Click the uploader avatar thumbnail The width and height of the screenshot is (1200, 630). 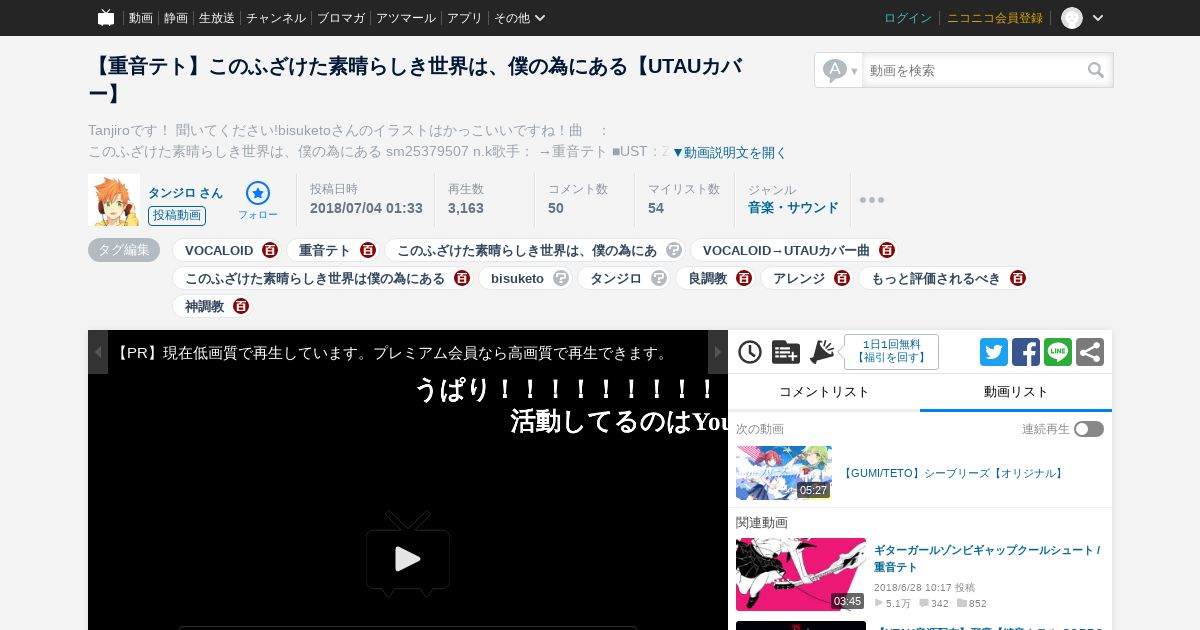click(114, 200)
